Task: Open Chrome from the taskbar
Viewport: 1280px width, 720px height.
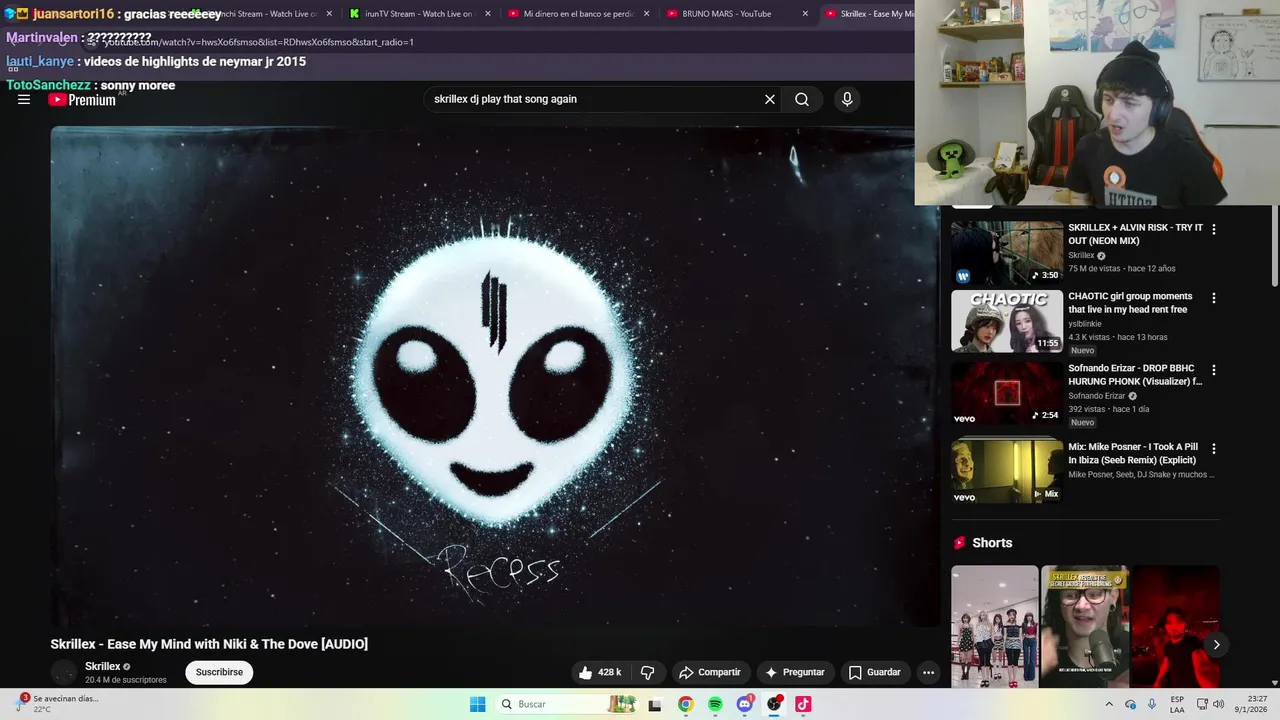Action: (x=685, y=704)
